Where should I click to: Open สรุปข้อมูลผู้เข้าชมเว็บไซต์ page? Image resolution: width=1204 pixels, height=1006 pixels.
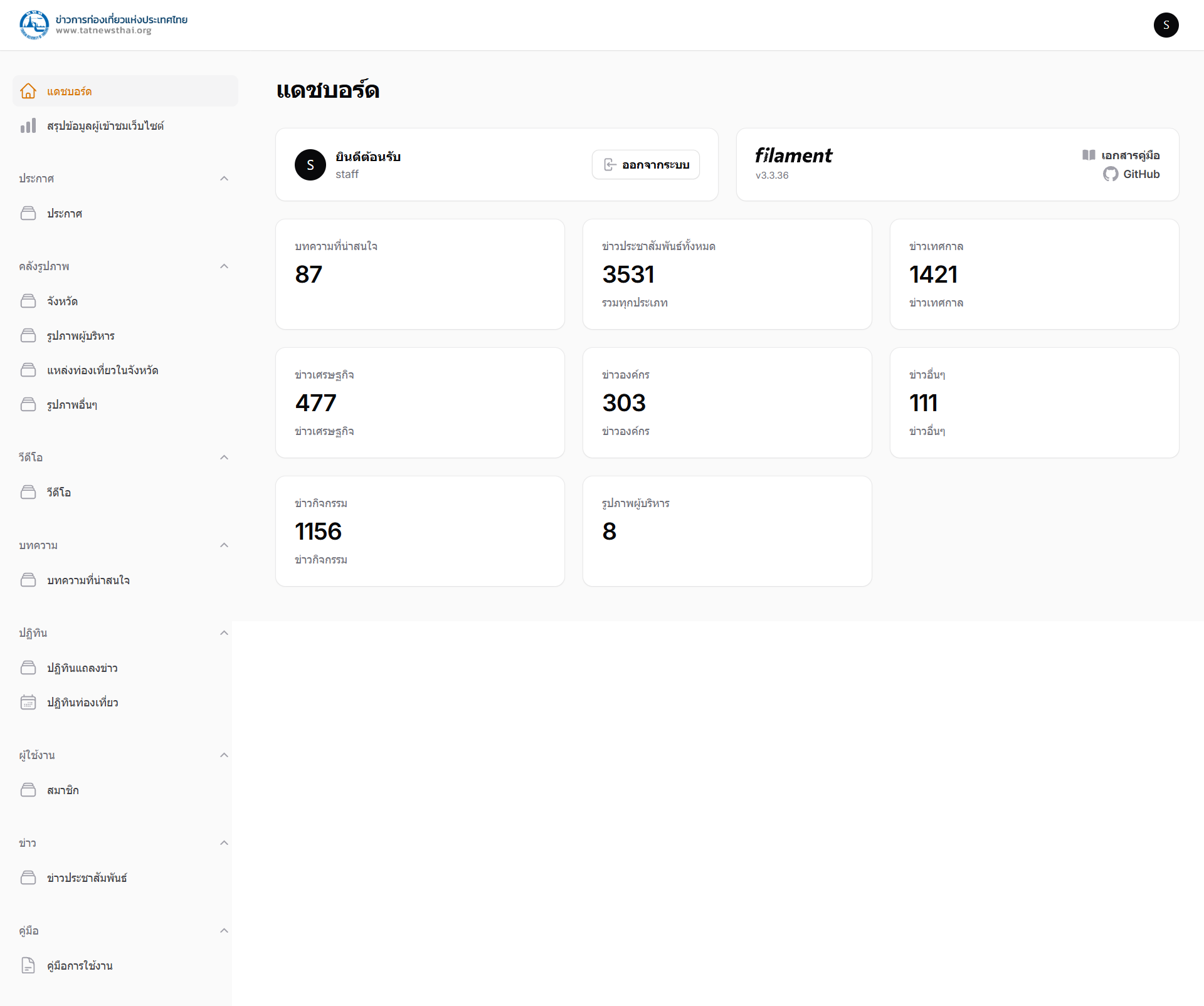pyautogui.click(x=125, y=125)
